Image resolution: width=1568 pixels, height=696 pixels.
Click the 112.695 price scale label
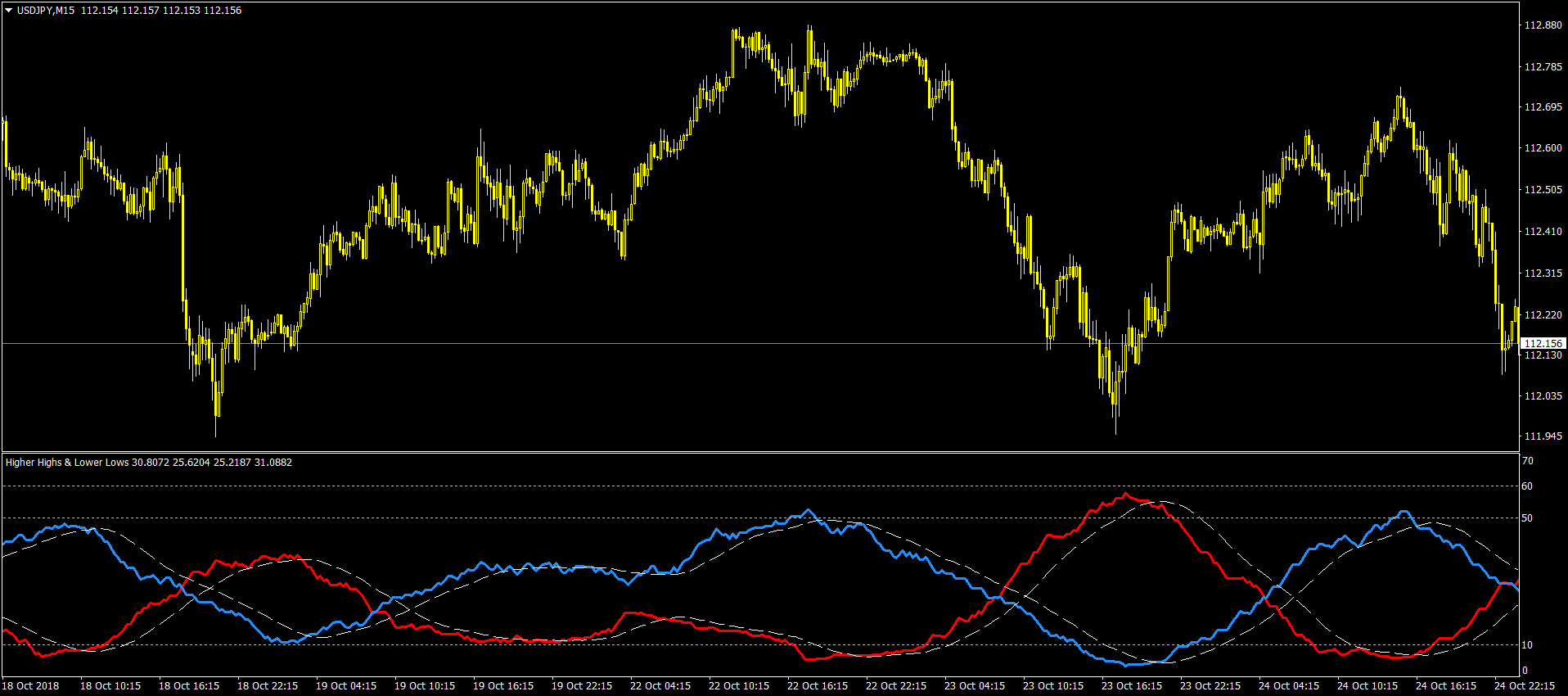[1543, 107]
